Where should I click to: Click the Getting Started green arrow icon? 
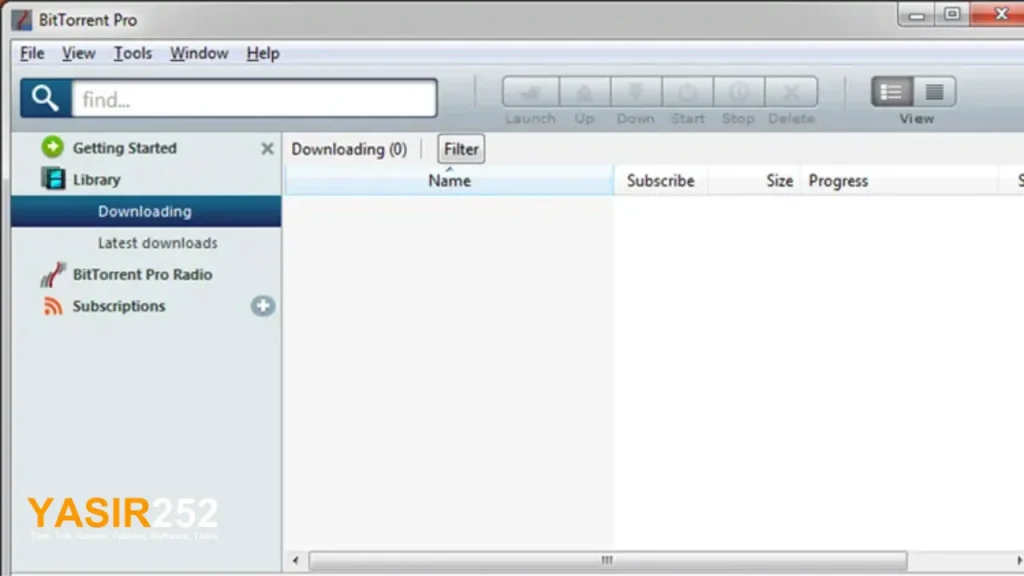[x=53, y=148]
